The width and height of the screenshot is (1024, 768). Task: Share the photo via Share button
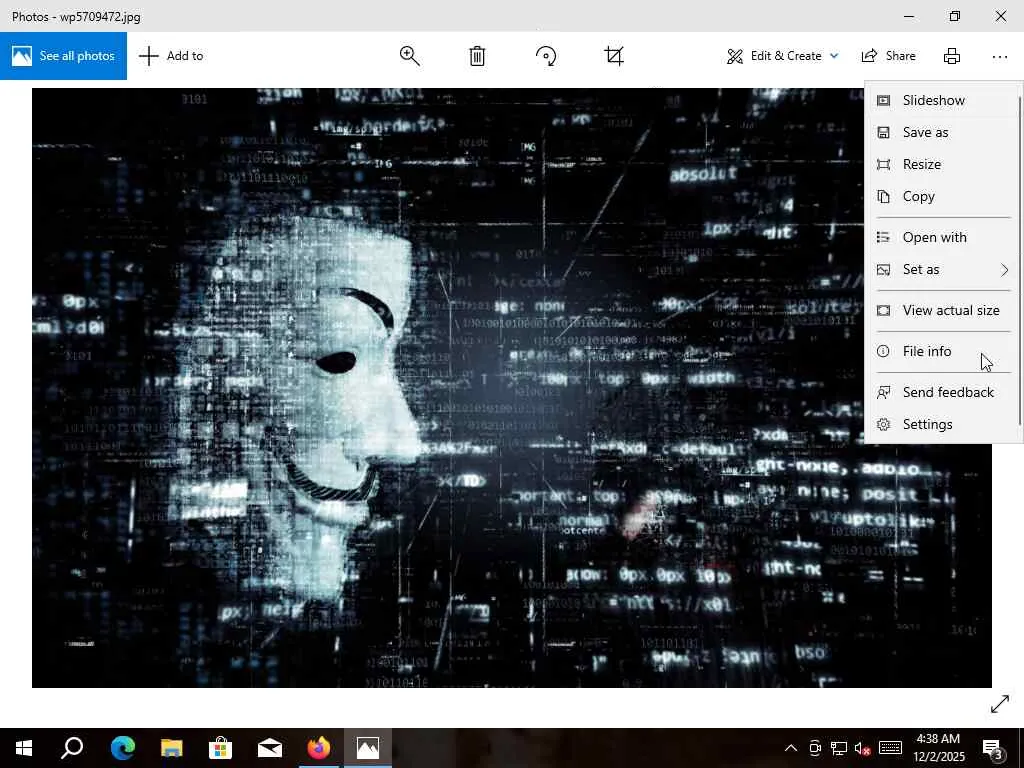[x=888, y=56]
